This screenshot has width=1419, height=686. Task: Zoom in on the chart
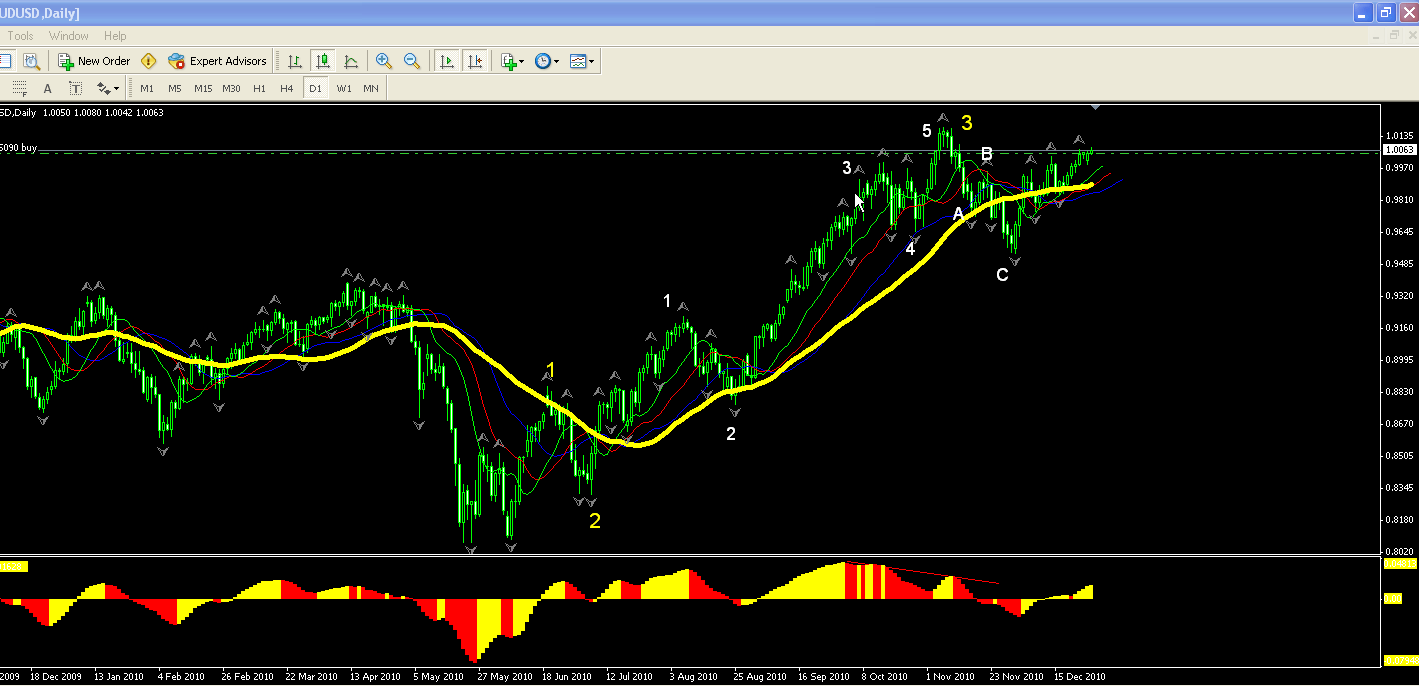[384, 61]
